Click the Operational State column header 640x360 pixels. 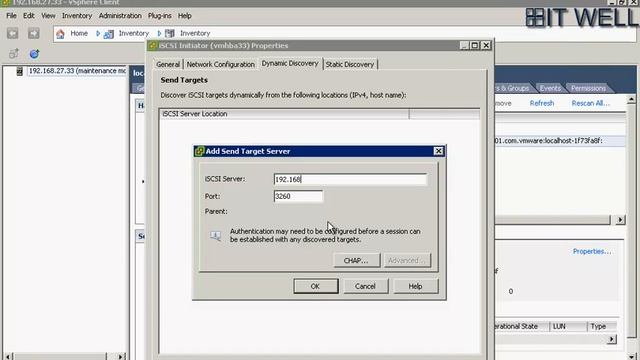(522, 327)
